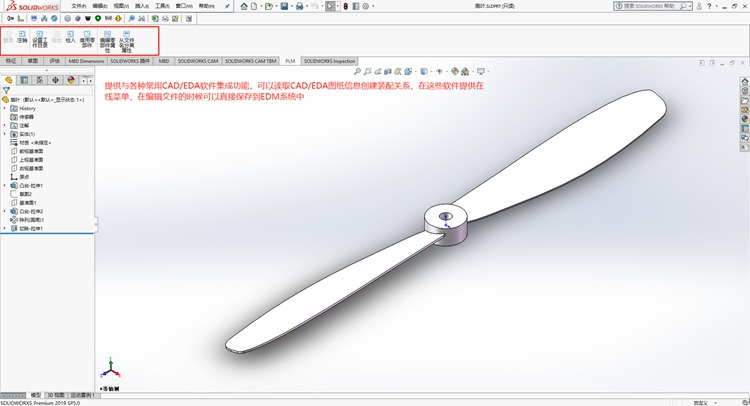Image resolution: width=750 pixels, height=406 pixels.
Task: Click the 借用零部件 toolbar icon
Action: [87, 39]
